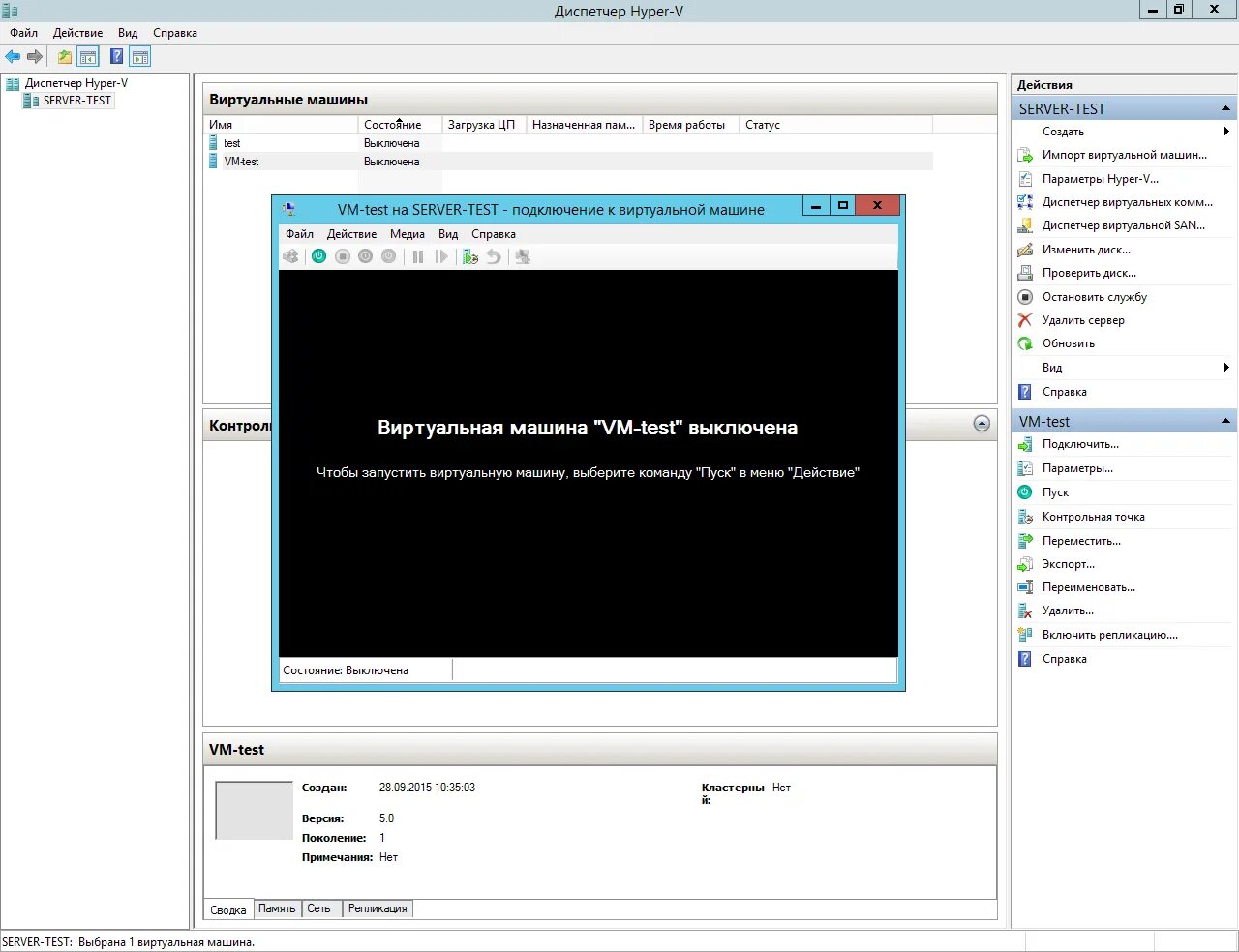Click the Start (power on) icon in VM-test connection toolbar

tap(318, 256)
